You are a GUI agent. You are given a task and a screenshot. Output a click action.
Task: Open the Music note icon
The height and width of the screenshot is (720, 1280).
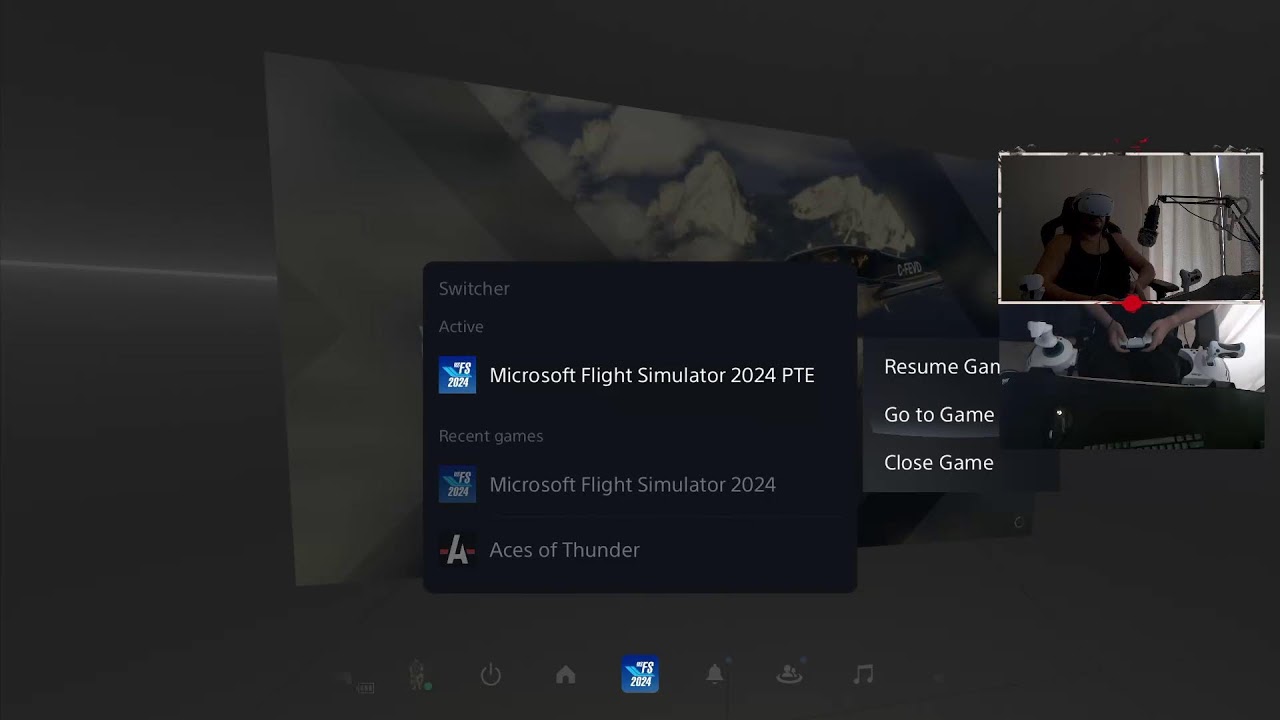863,675
